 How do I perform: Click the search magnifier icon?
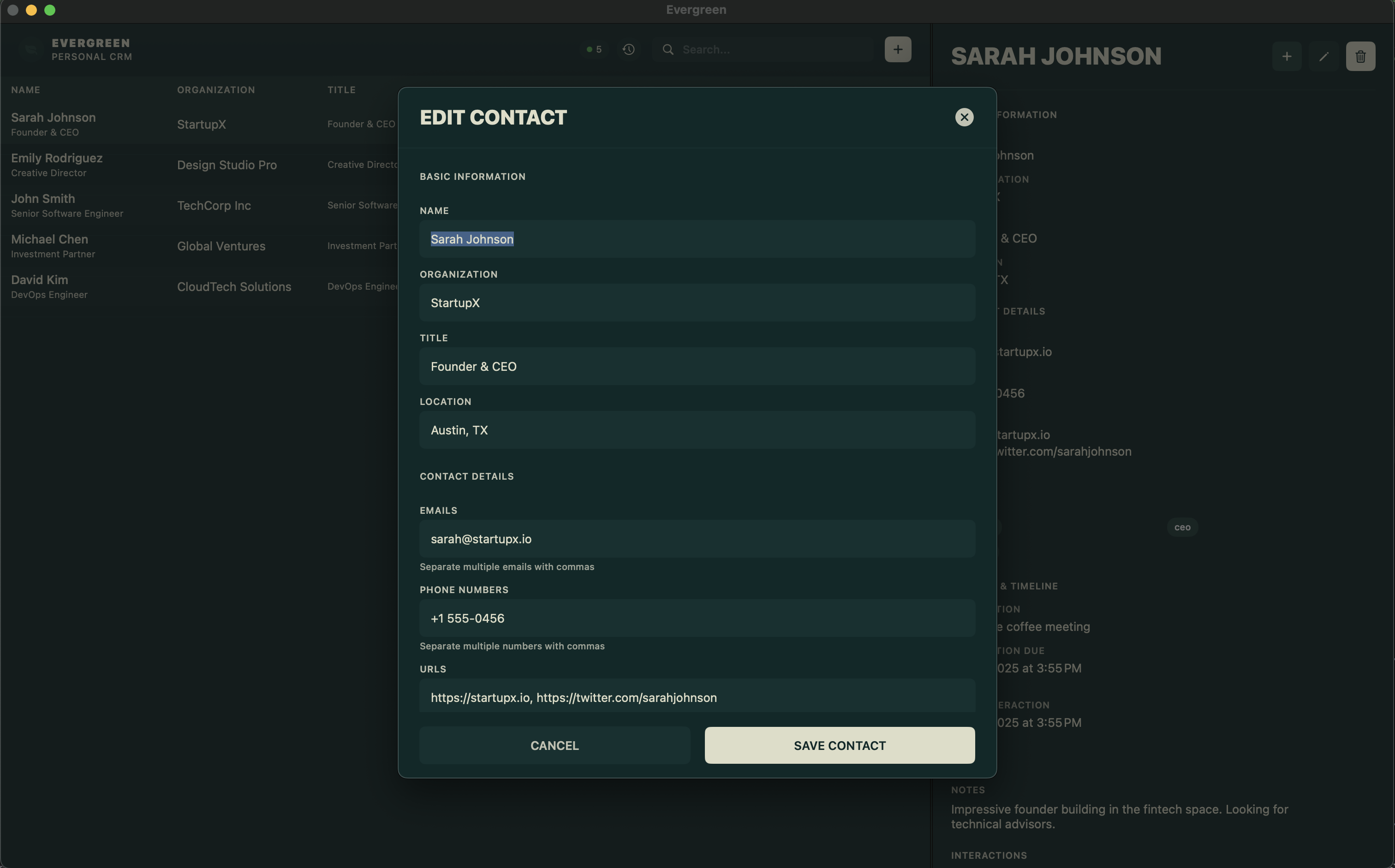668,49
